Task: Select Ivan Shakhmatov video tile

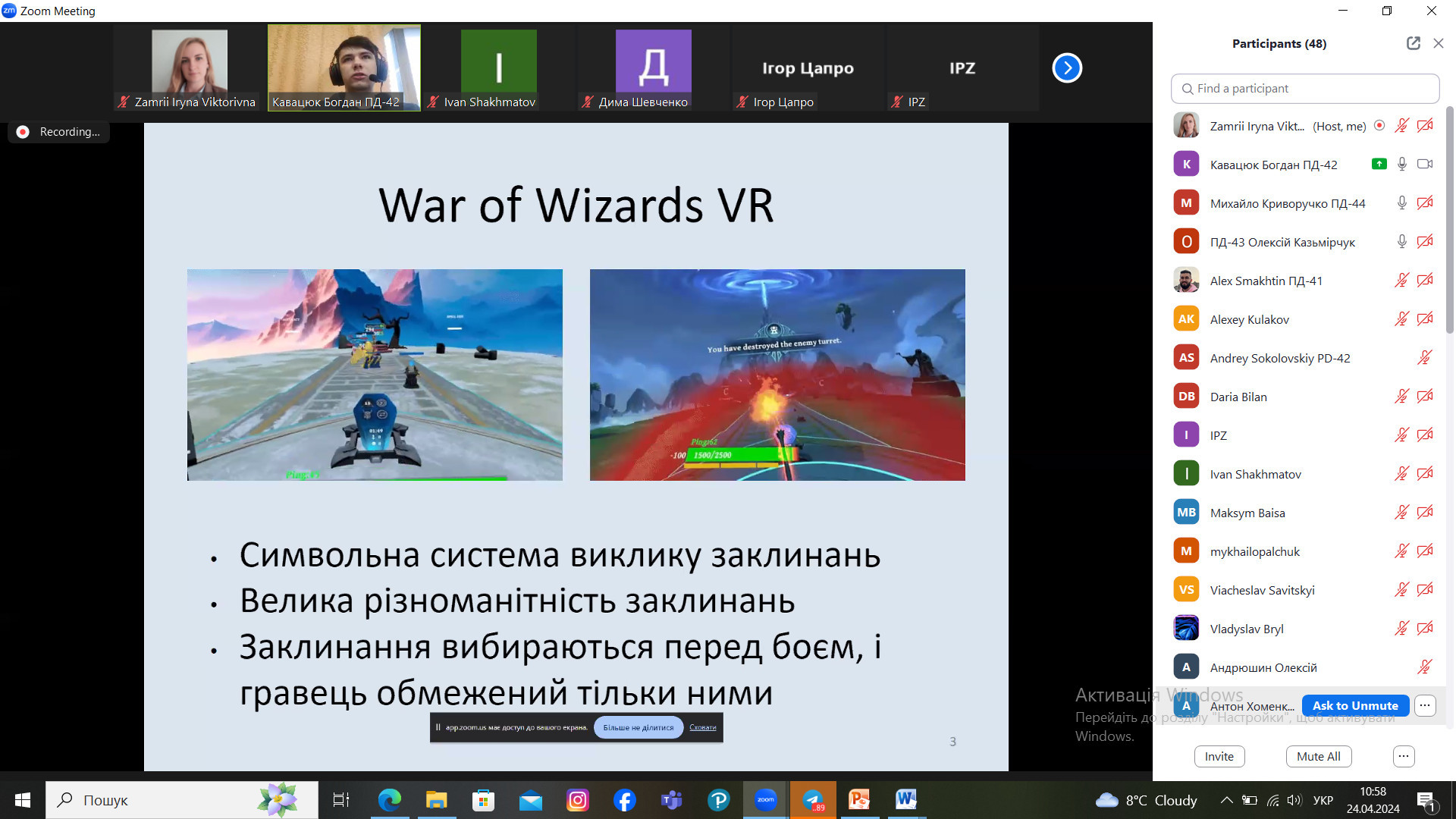Action: pyautogui.click(x=498, y=68)
